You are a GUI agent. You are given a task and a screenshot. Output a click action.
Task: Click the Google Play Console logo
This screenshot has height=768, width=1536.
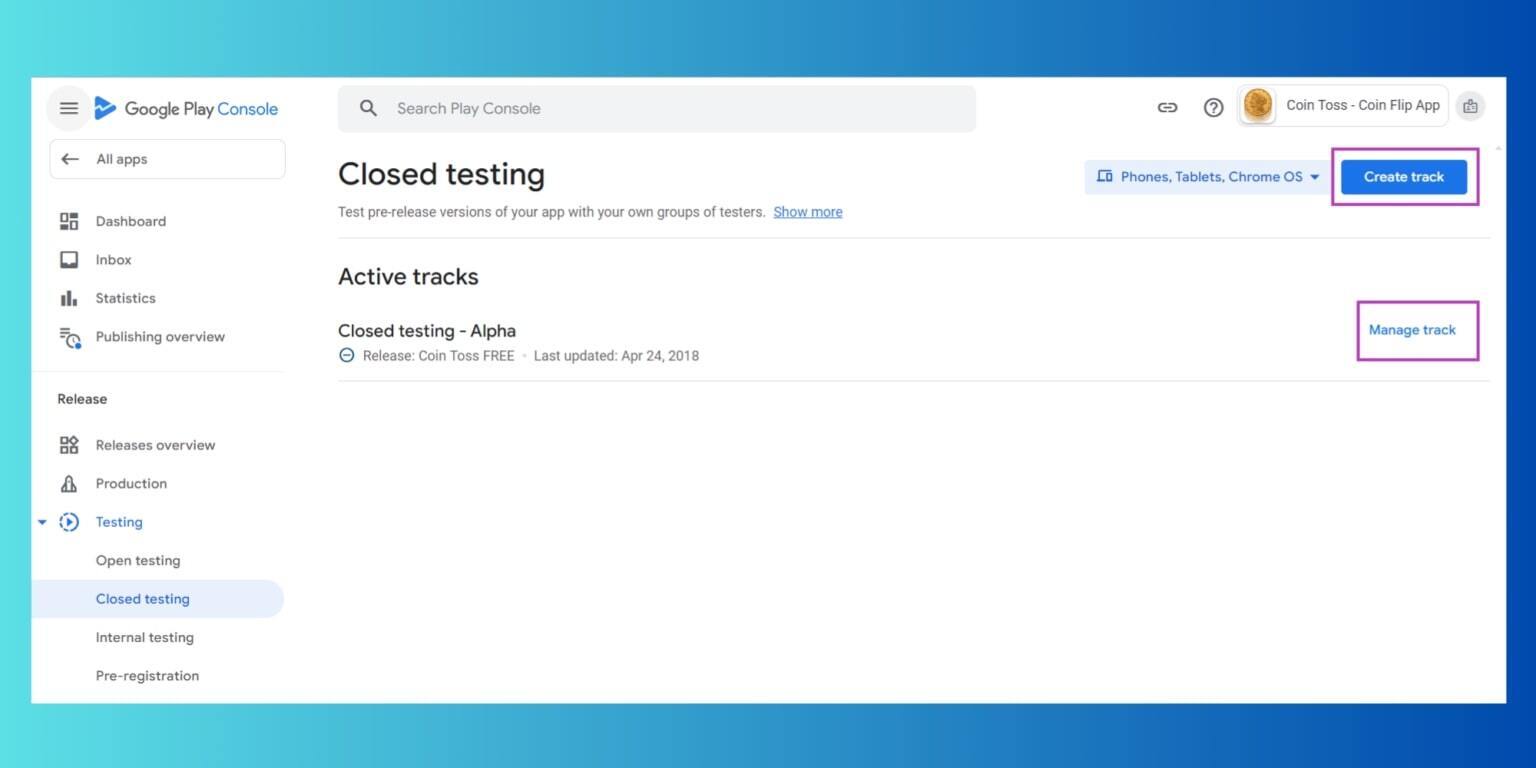[186, 109]
